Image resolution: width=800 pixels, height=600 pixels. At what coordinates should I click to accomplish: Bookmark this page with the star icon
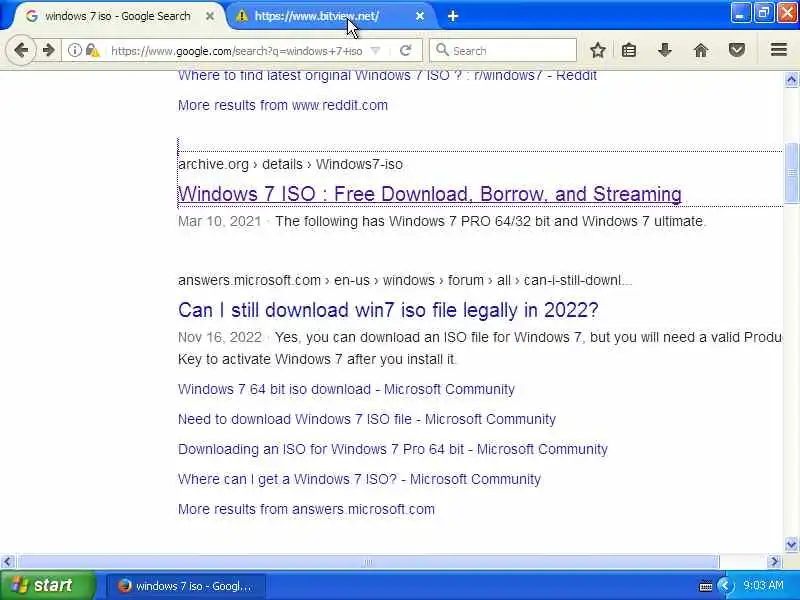597,50
